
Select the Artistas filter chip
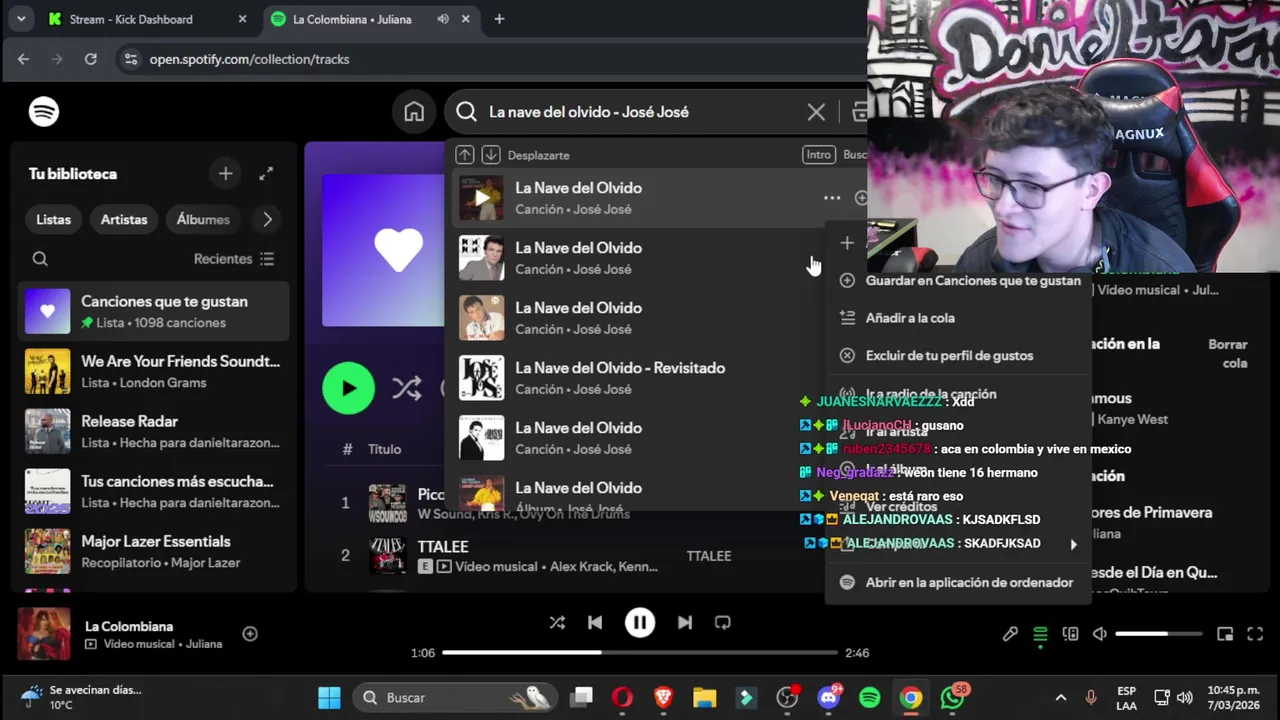click(x=124, y=219)
